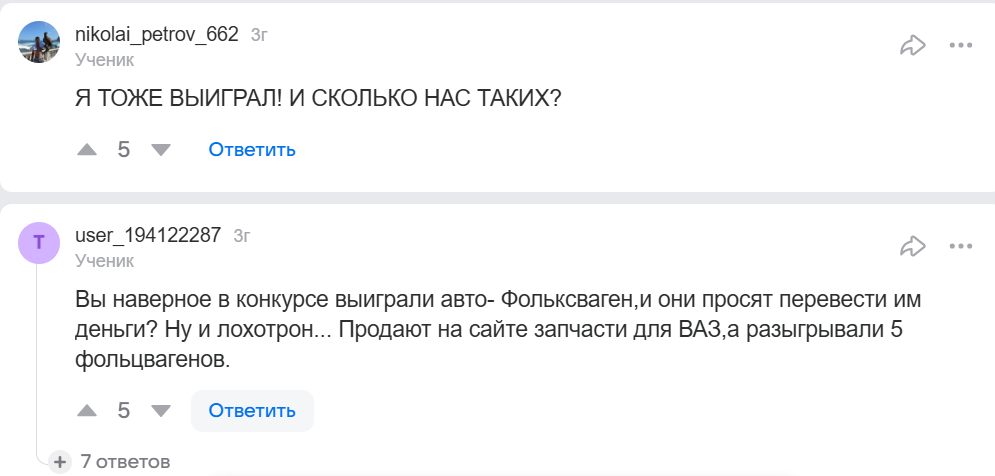Share user_194122287's comment via arrow icon

pos(912,245)
